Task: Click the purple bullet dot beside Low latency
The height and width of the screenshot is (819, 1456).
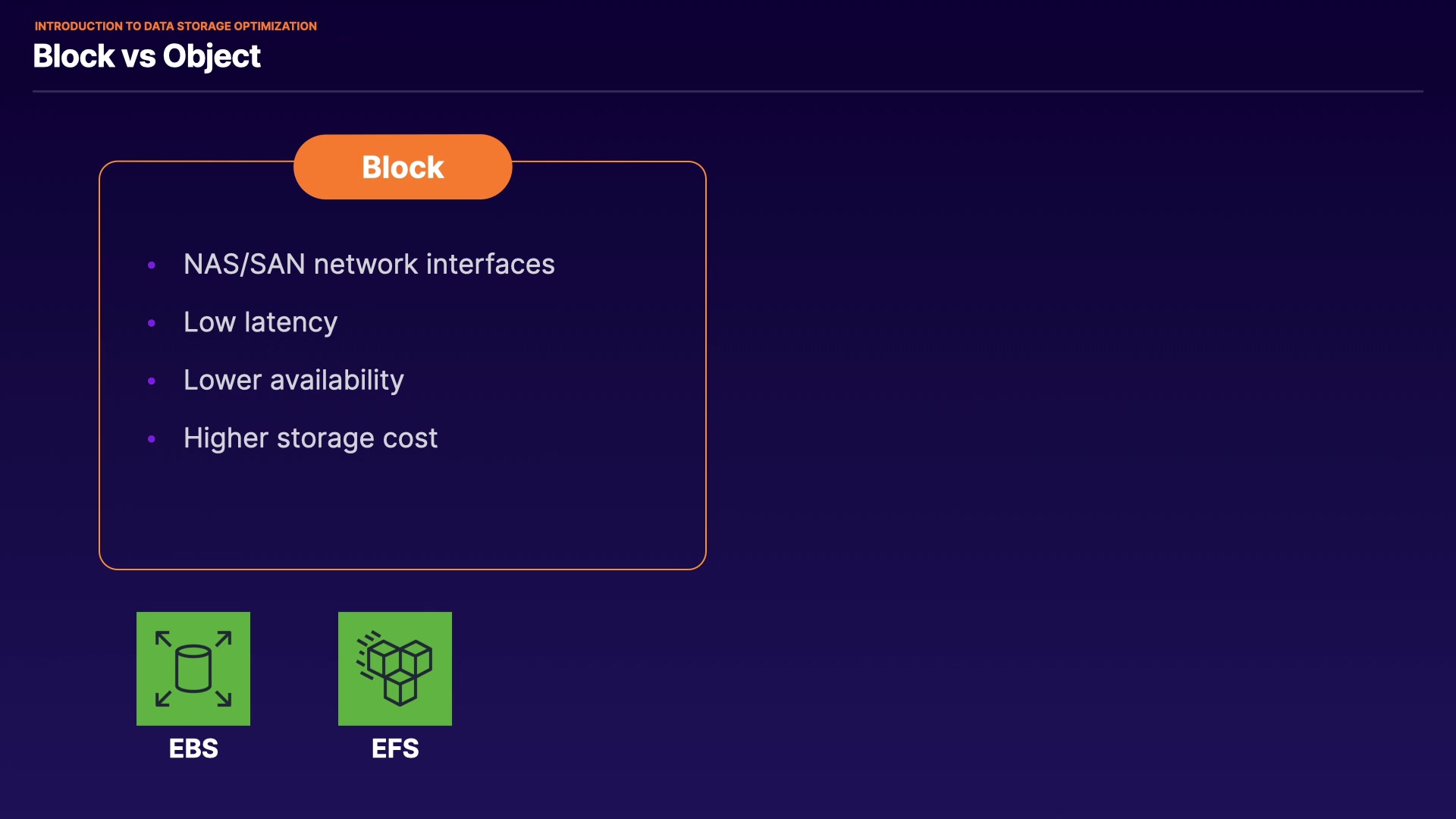Action: tap(152, 323)
